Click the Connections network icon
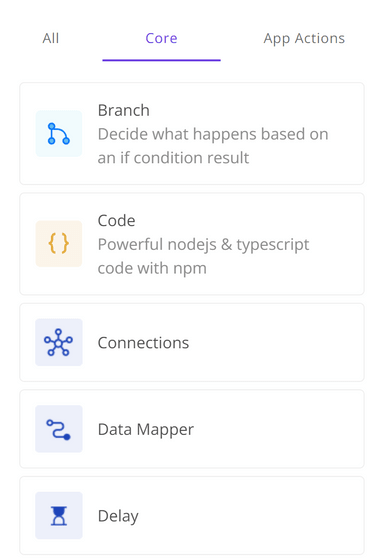The image size is (383, 560). [59, 342]
